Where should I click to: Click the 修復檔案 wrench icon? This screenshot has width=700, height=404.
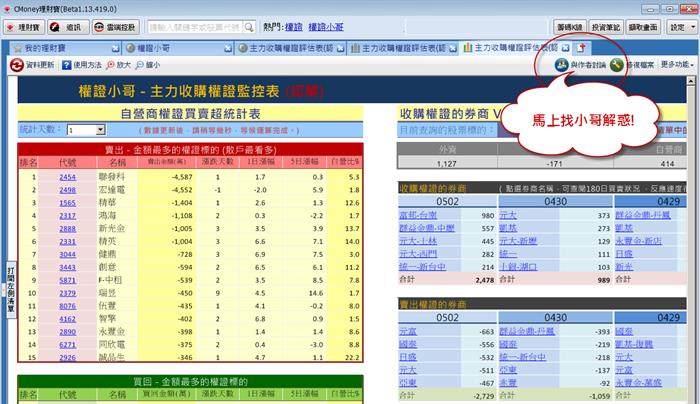coord(616,65)
